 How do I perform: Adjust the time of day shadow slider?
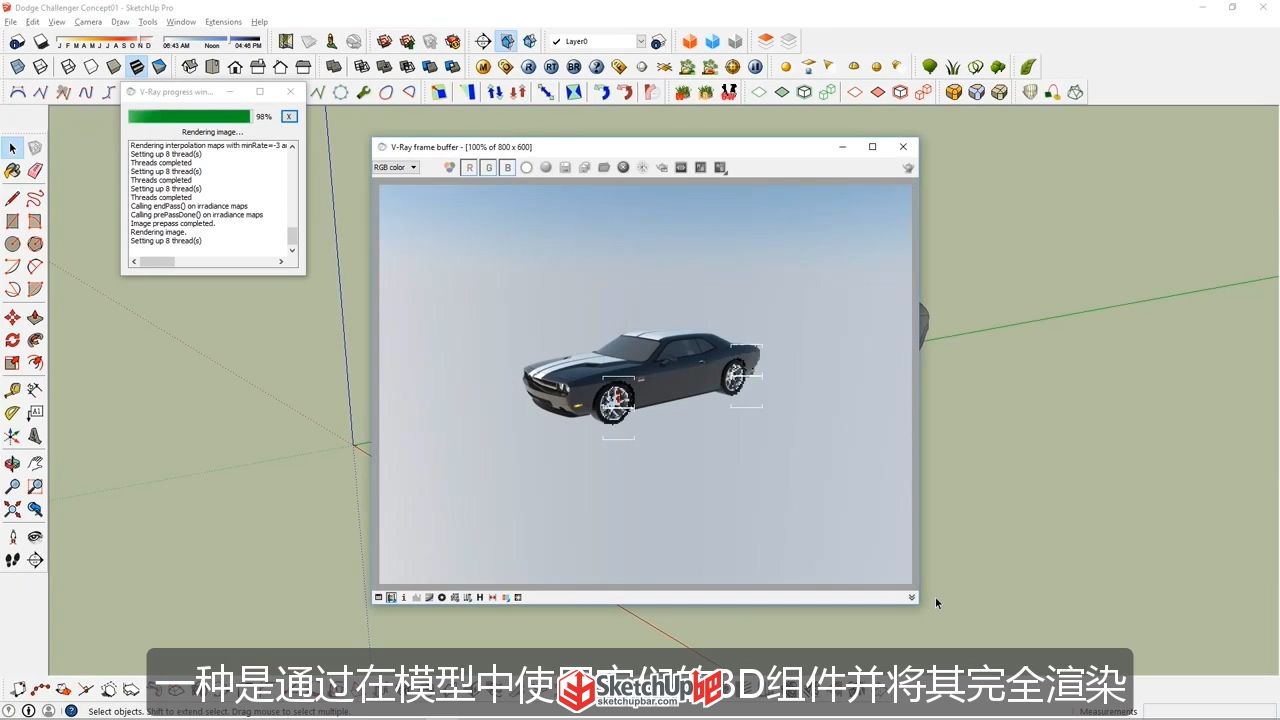(212, 42)
